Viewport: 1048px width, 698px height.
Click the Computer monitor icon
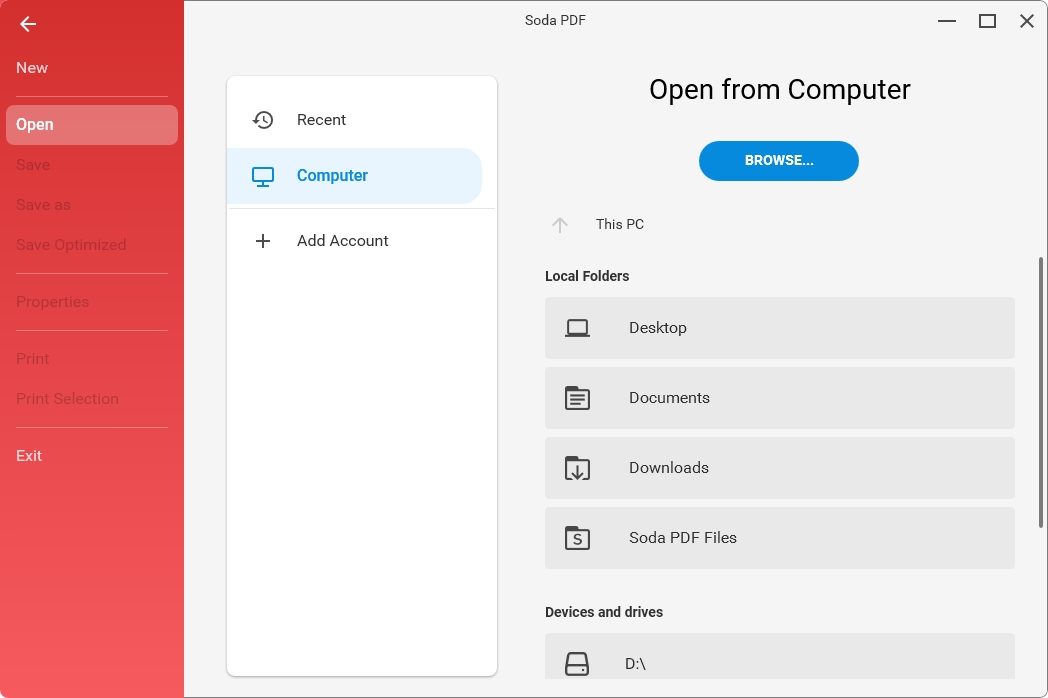[263, 176]
